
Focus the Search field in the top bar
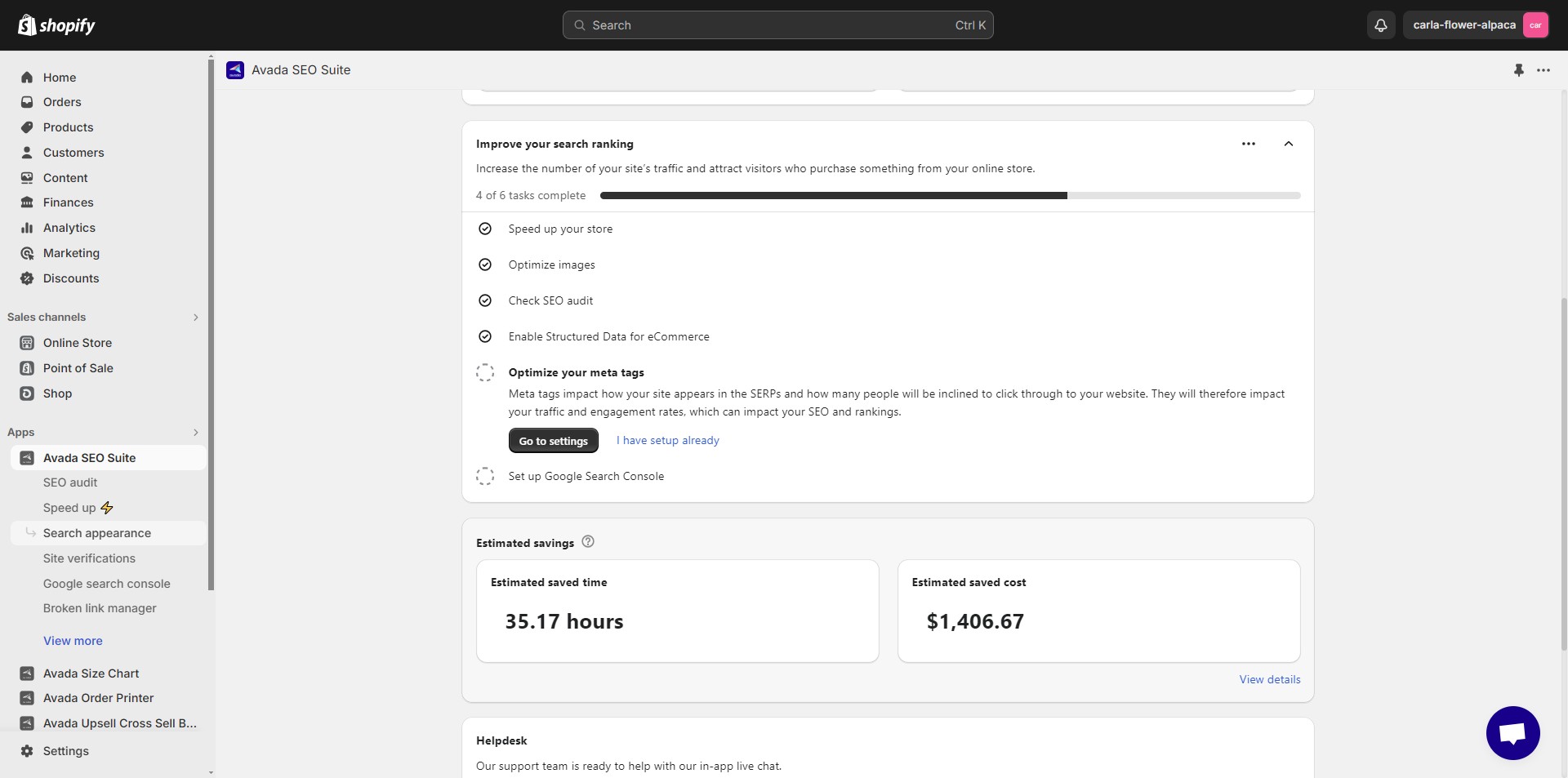point(777,25)
